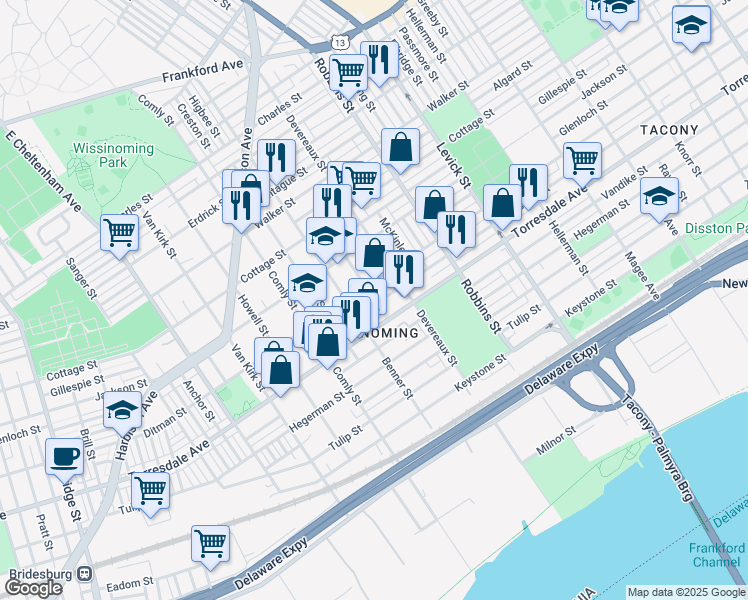The width and height of the screenshot is (748, 600).
Task: Select the shopping cart marker below Route 13
Action: point(348,72)
